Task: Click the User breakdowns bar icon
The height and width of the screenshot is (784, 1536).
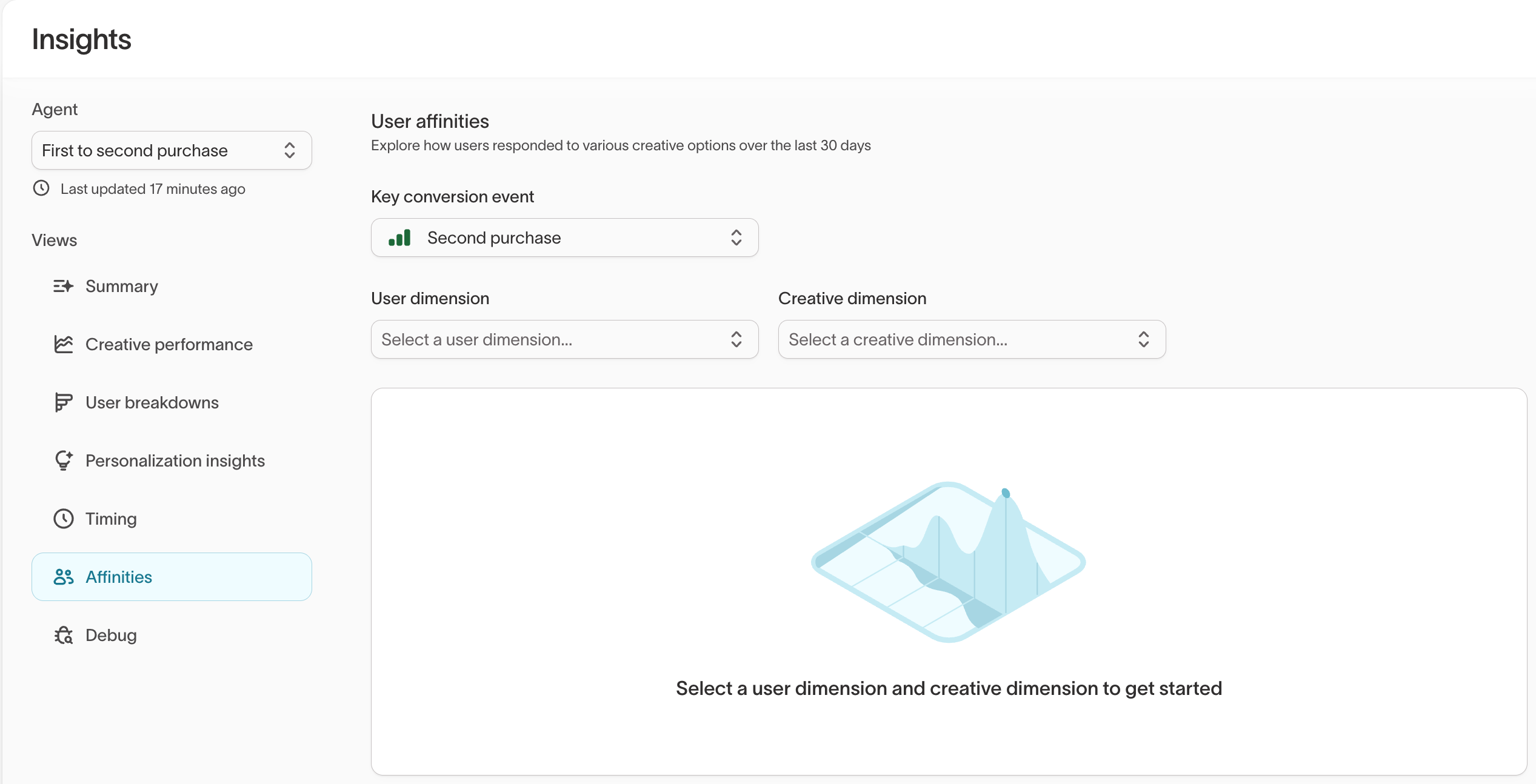Action: tap(63, 402)
